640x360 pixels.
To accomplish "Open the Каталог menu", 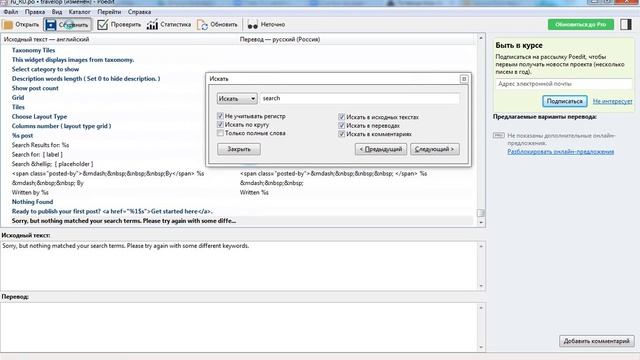I will [x=80, y=12].
